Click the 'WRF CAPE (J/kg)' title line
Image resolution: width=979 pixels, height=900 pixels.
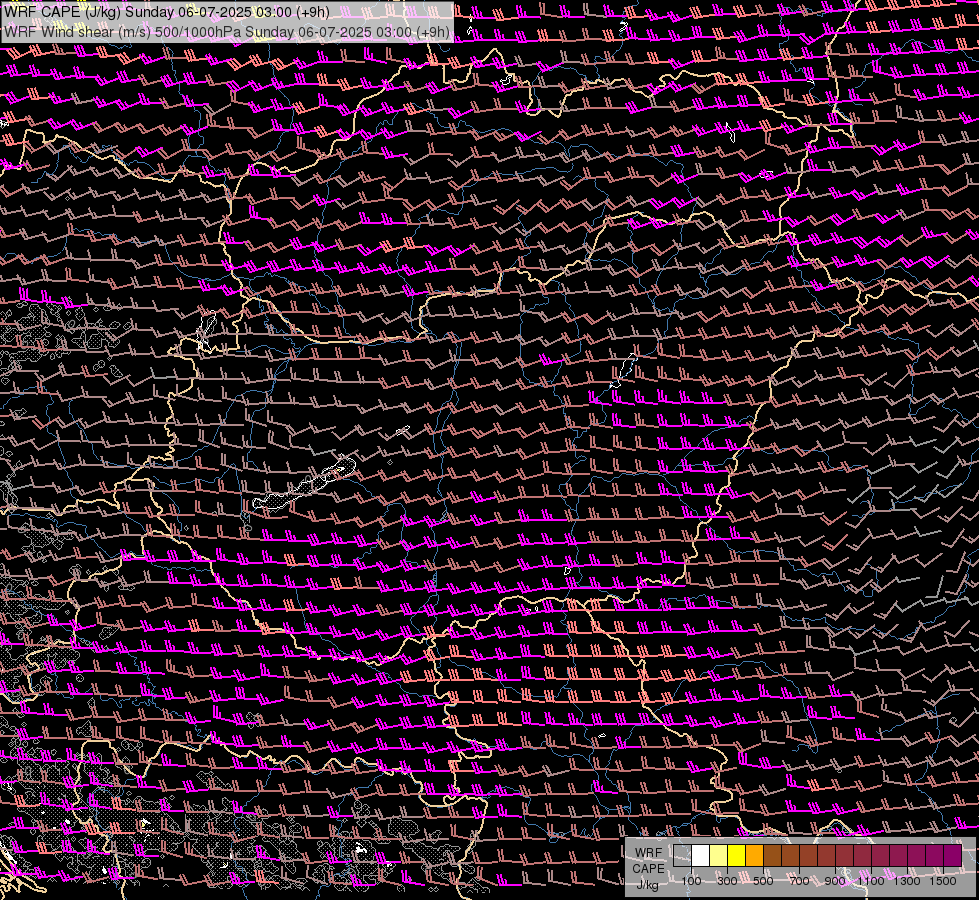click(x=167, y=12)
